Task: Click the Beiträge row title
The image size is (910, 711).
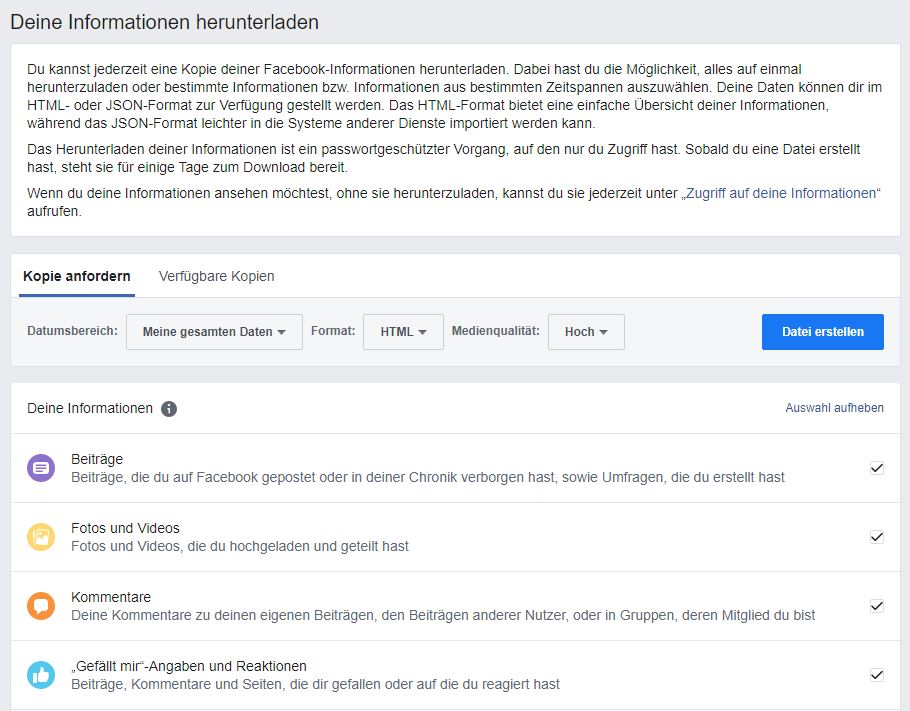Action: click(97, 459)
